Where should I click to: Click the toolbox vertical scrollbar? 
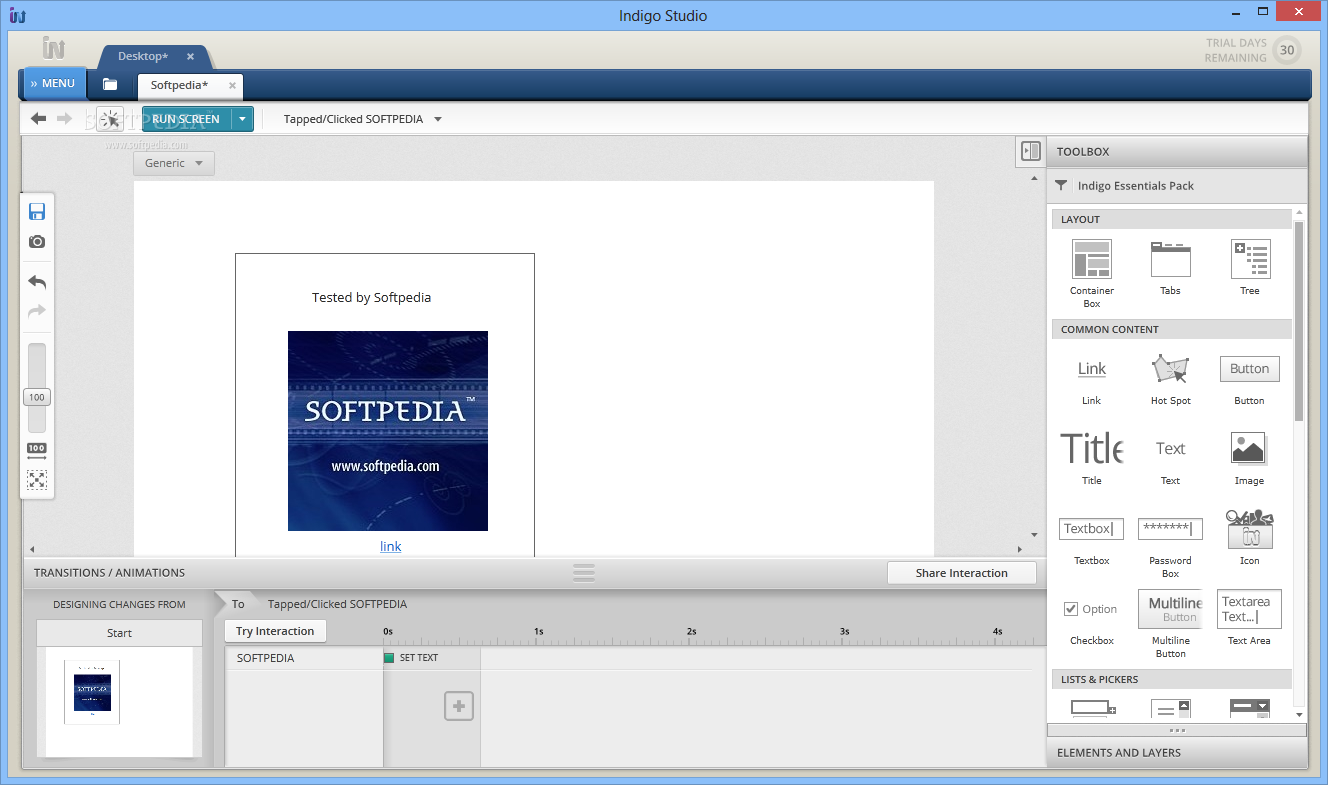click(1299, 320)
